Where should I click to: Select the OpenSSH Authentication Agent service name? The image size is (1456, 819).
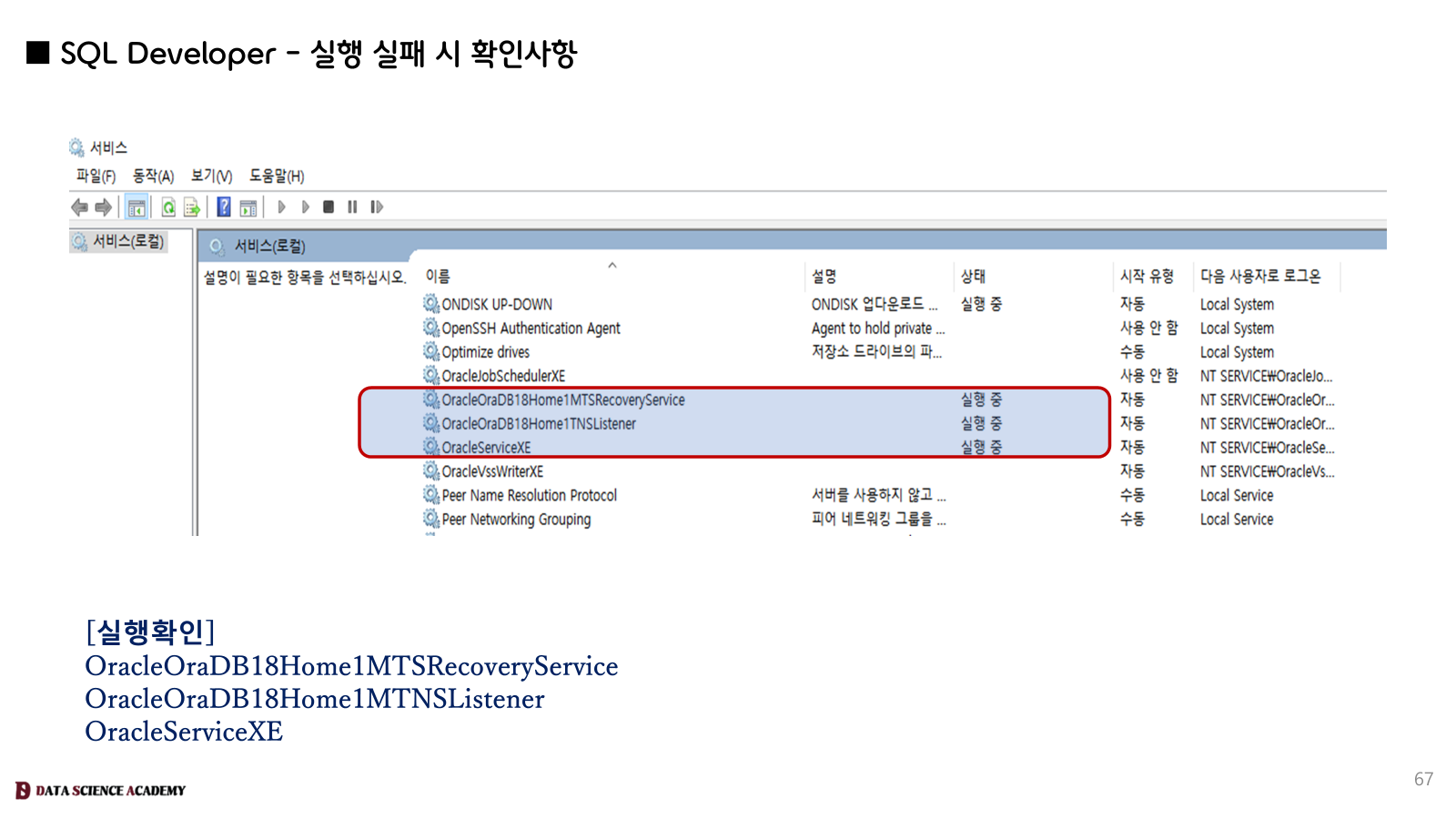[x=531, y=328]
